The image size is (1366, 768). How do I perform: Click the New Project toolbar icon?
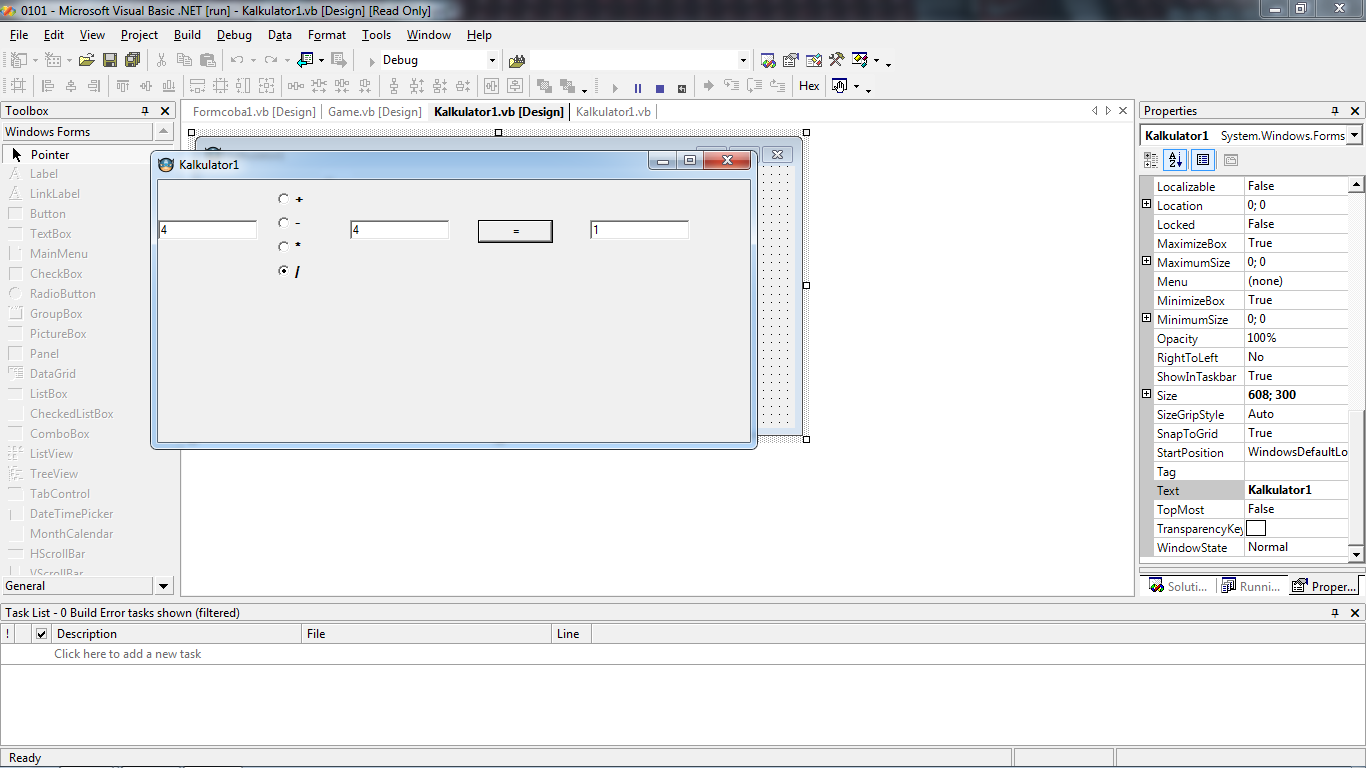point(19,60)
